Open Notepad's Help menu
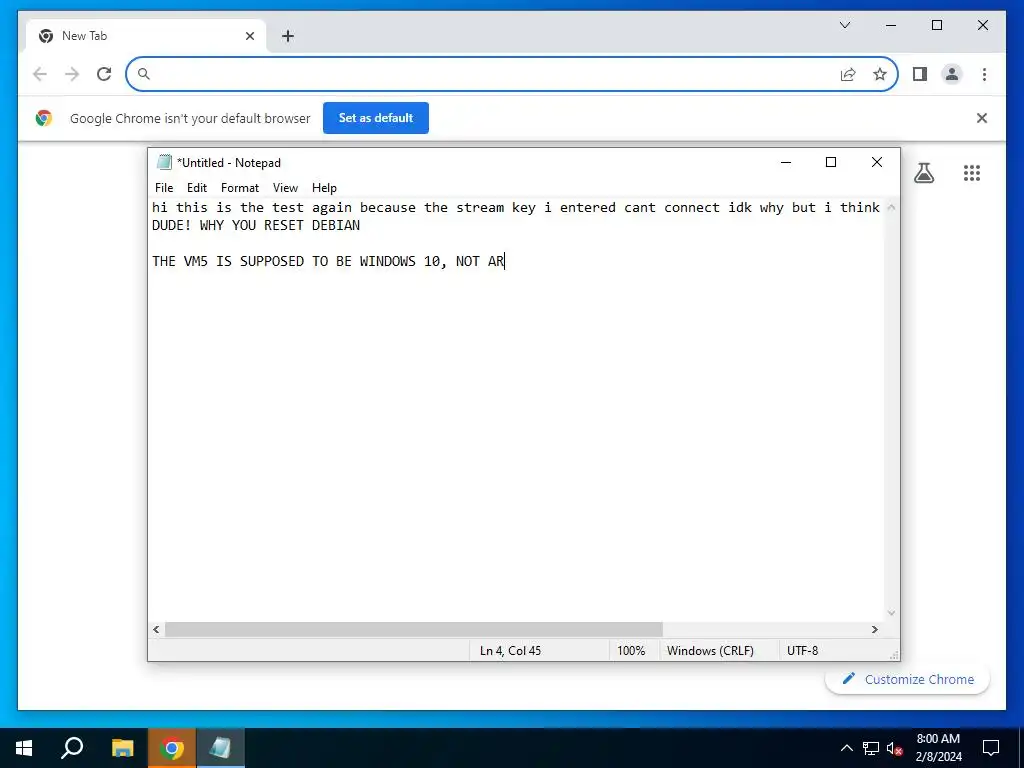This screenshot has width=1024, height=768. click(x=324, y=188)
